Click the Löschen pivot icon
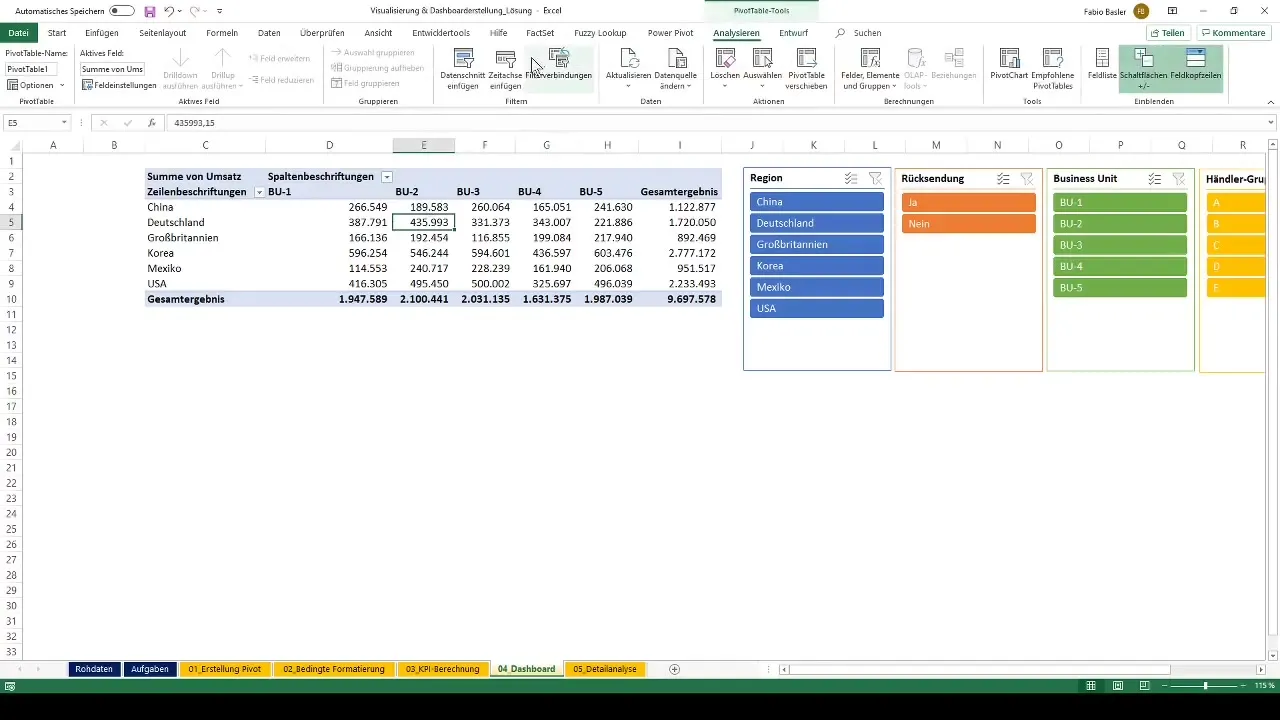1280x720 pixels. [x=724, y=57]
